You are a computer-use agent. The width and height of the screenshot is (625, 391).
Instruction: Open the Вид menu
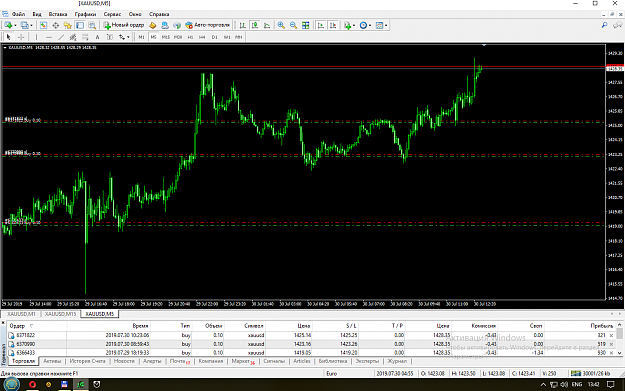(x=37, y=14)
